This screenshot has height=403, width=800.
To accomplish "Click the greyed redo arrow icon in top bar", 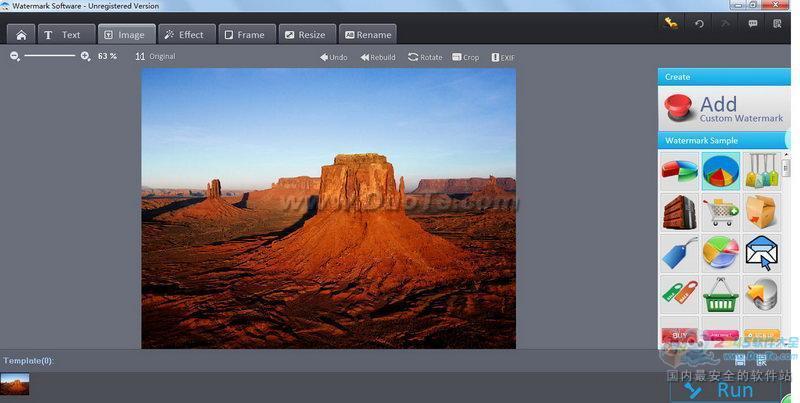I will point(725,23).
